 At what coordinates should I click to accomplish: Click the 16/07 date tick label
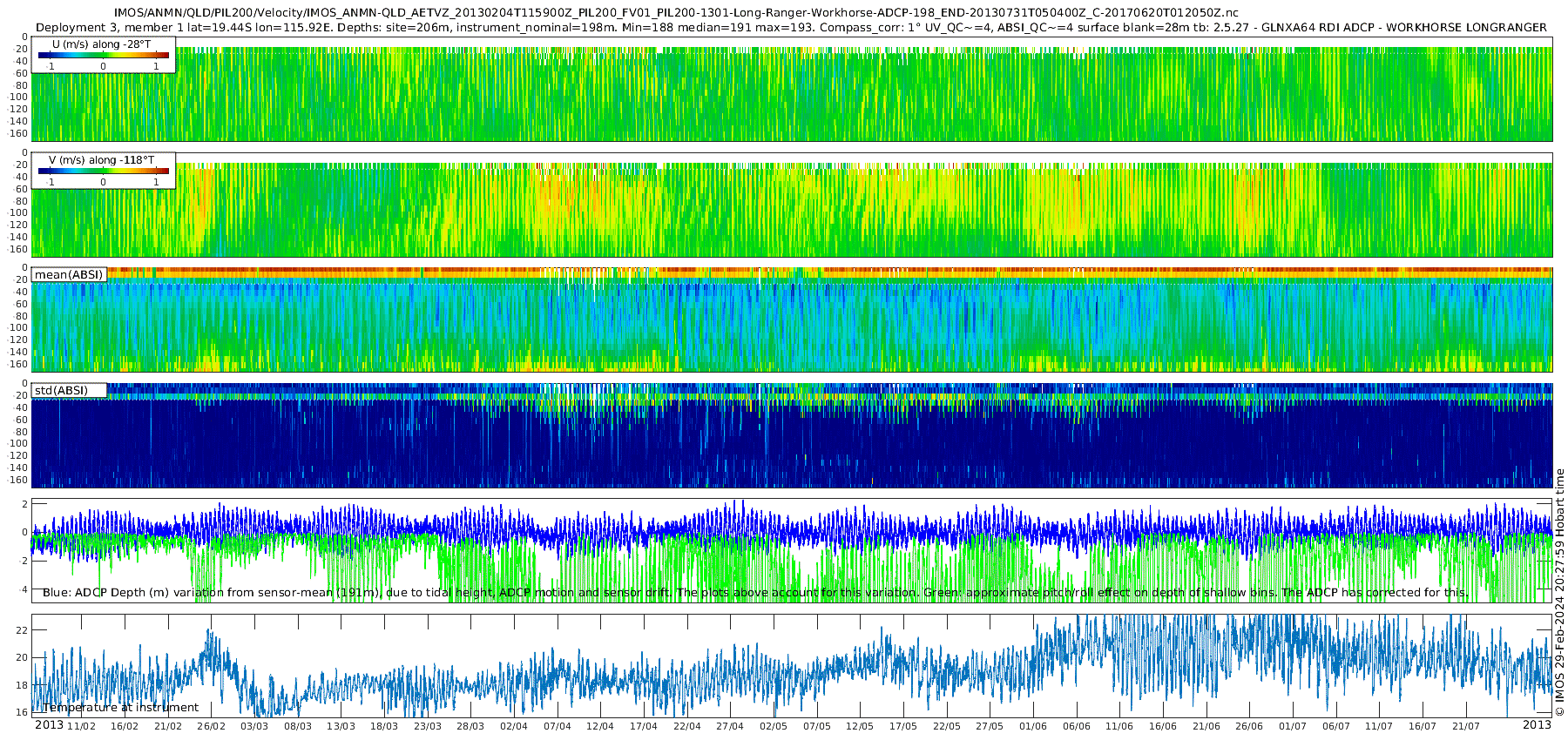tap(1423, 726)
